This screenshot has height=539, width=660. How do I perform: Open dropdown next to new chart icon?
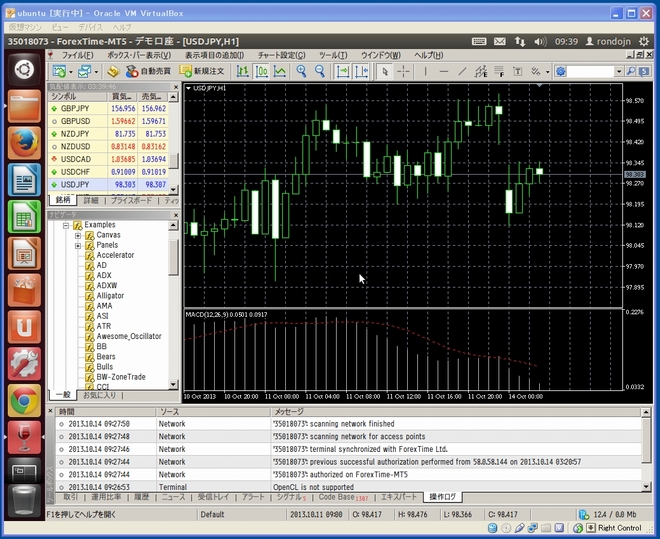point(70,72)
